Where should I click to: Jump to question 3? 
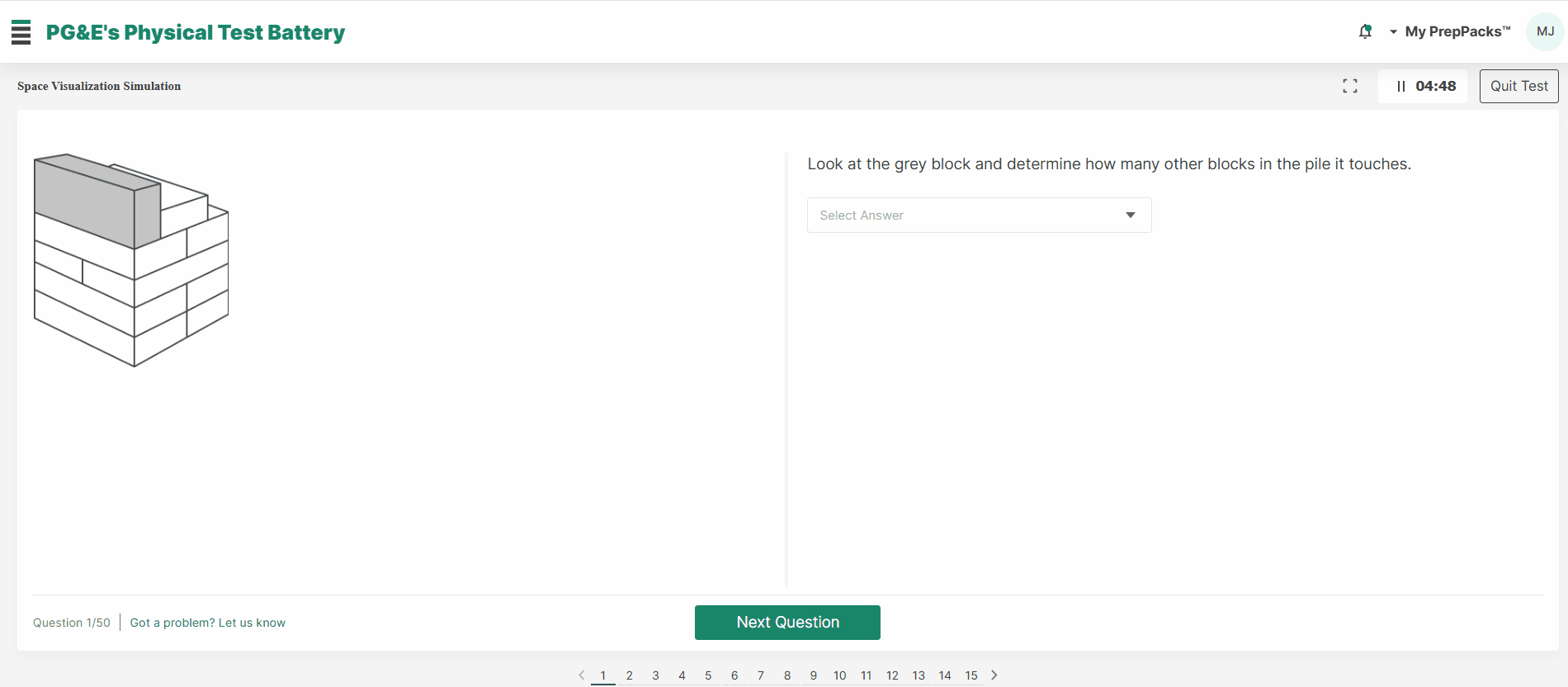(x=656, y=675)
